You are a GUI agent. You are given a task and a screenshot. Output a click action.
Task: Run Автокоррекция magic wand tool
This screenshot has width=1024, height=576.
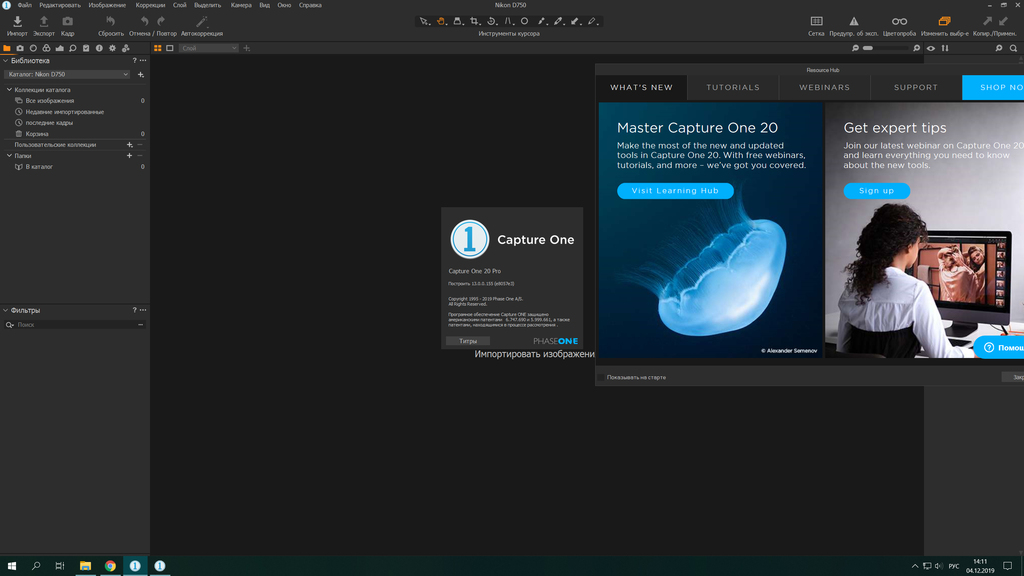click(x=201, y=21)
